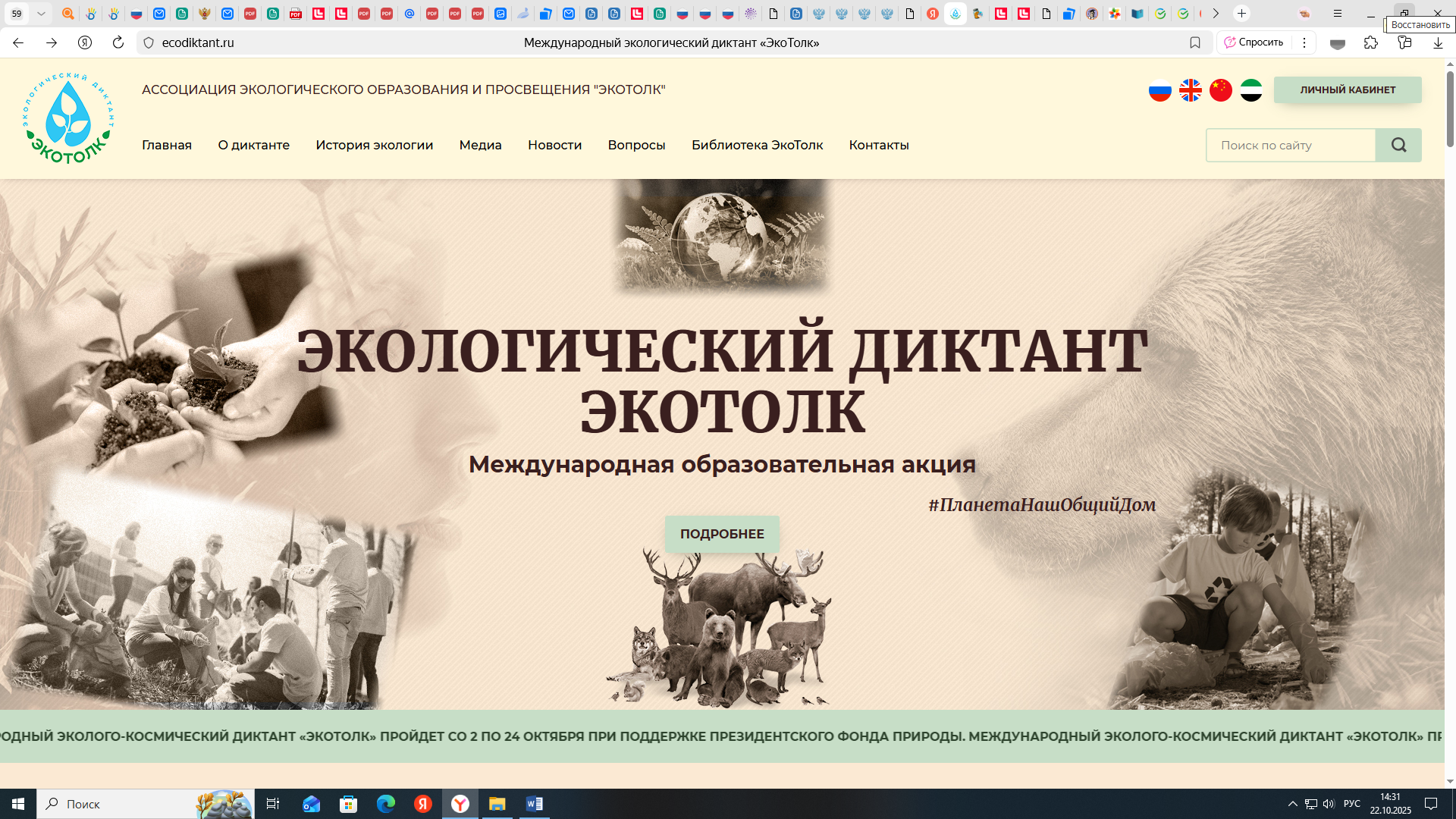Show hidden tray icons chevron
1456x819 pixels.
[1292, 804]
